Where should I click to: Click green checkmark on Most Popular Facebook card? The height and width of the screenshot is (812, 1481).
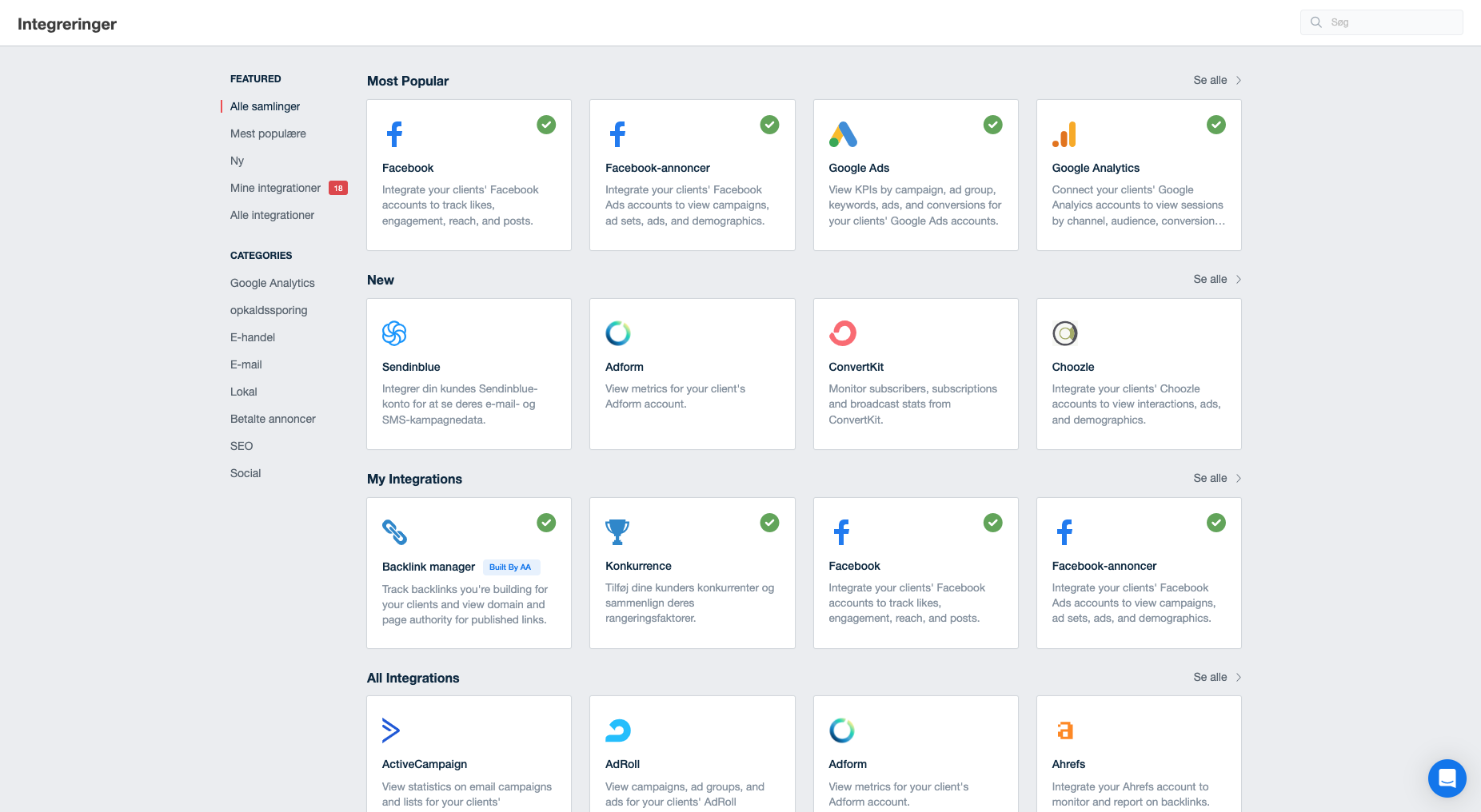[546, 125]
